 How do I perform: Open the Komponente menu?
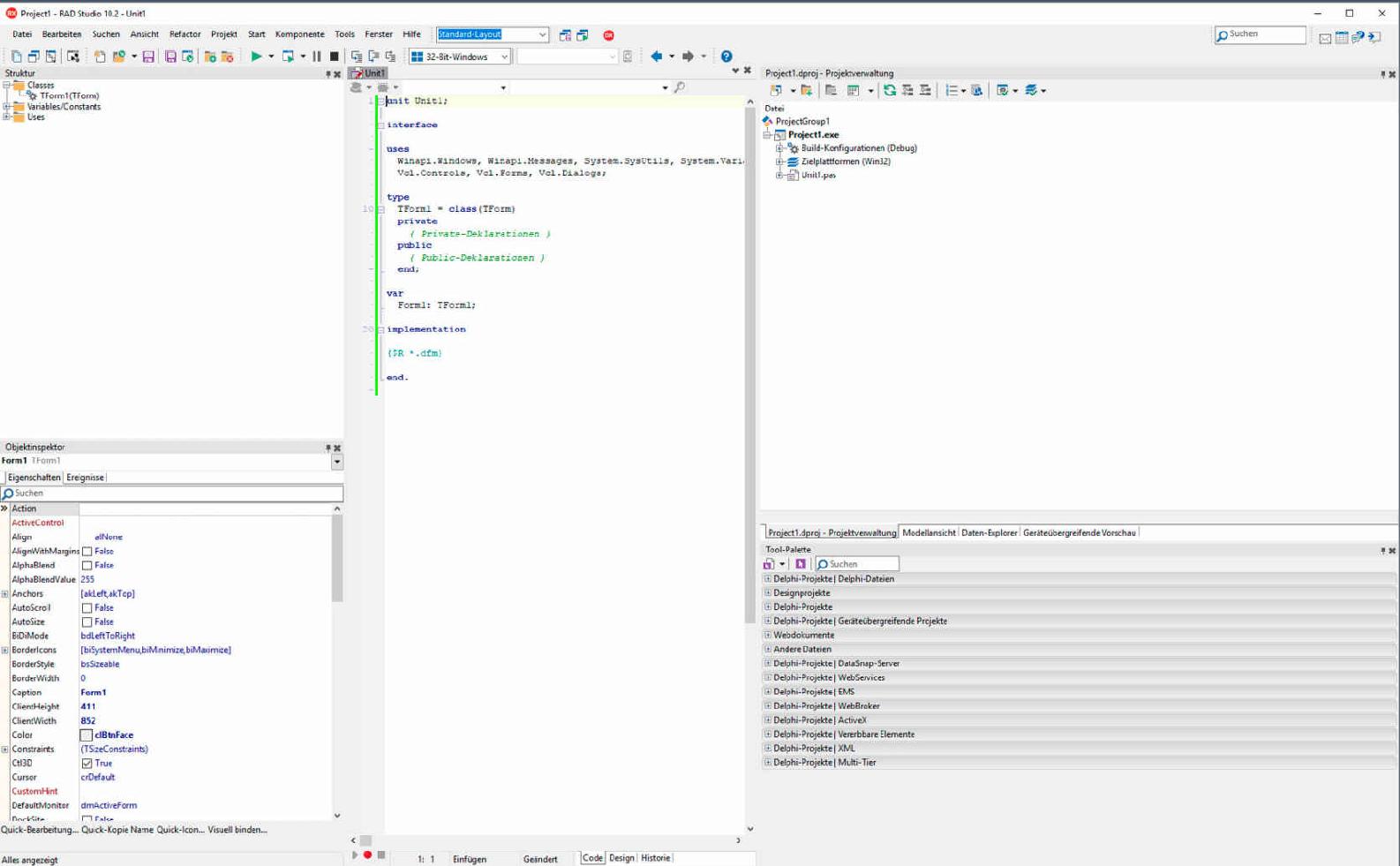299,34
